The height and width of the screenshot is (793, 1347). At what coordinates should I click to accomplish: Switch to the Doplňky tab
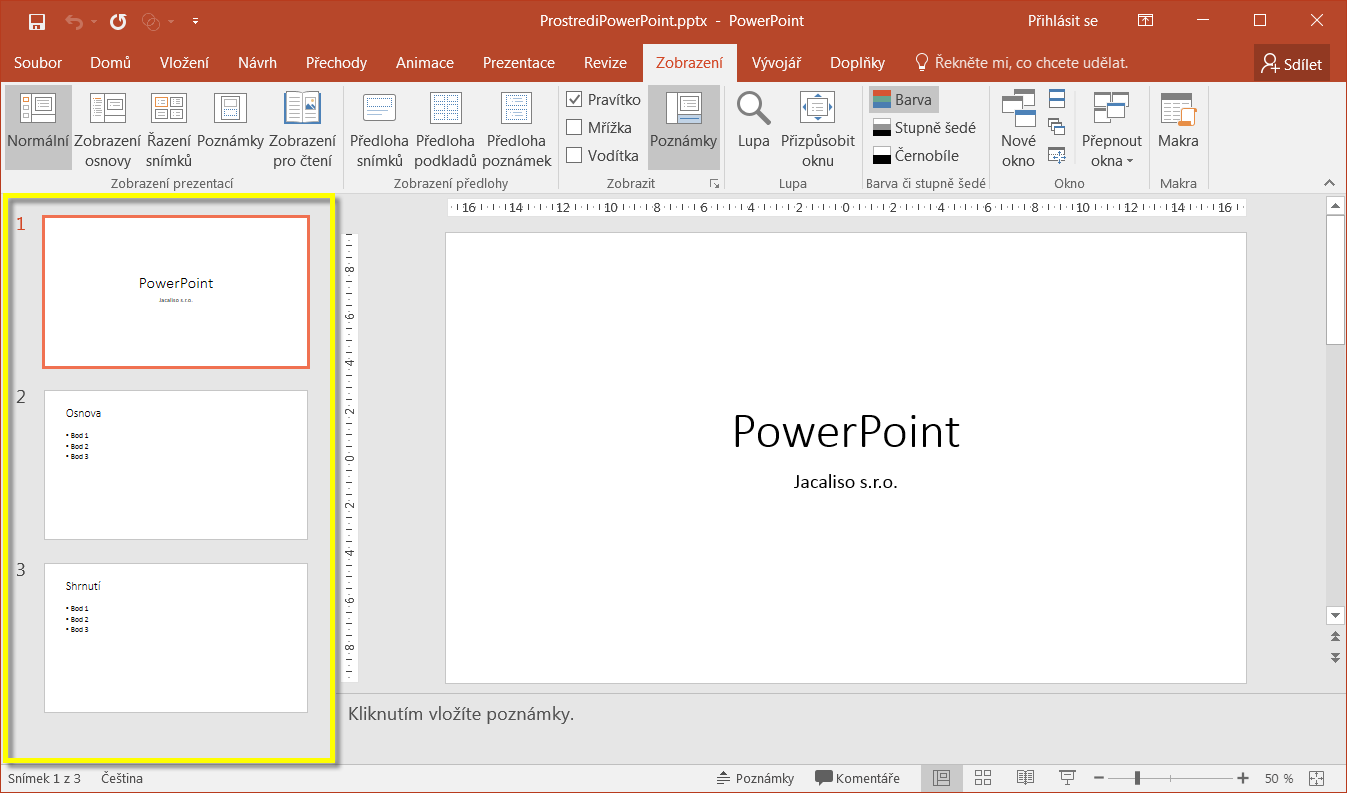tap(857, 63)
